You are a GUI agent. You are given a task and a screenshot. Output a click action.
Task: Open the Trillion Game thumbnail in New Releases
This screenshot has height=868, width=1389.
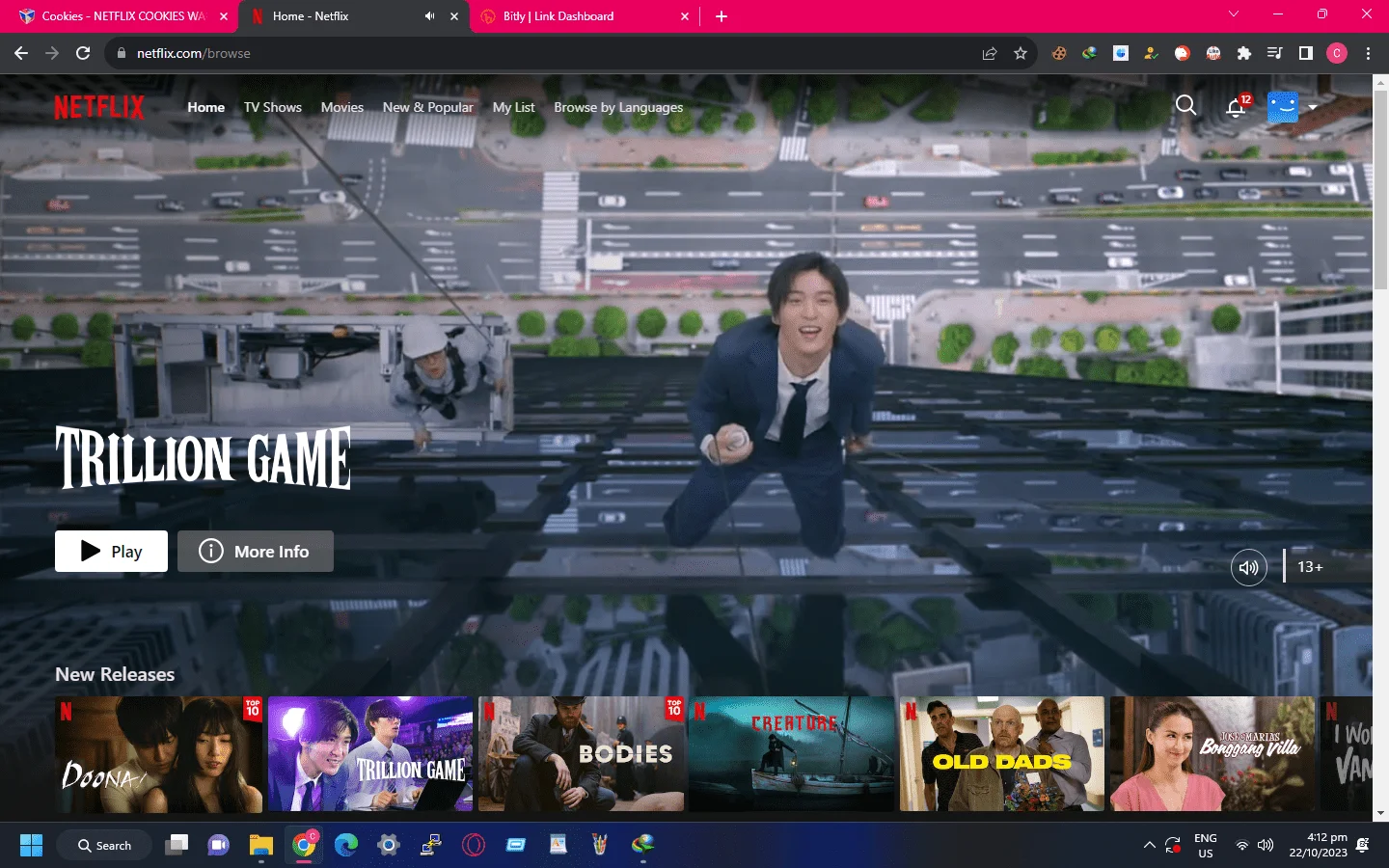370,754
